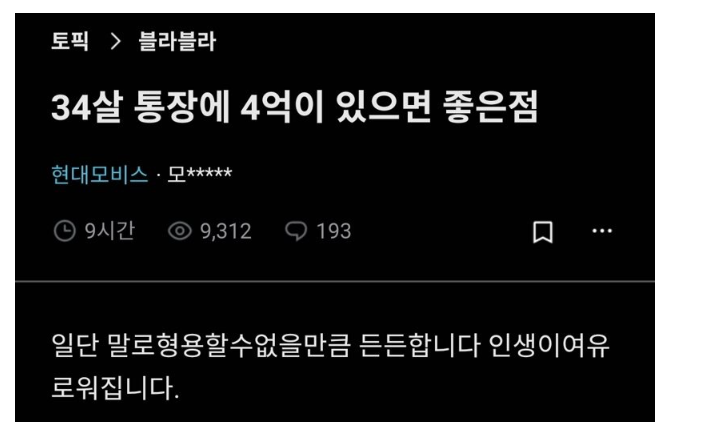Click the eye view count icon

pos(179,231)
